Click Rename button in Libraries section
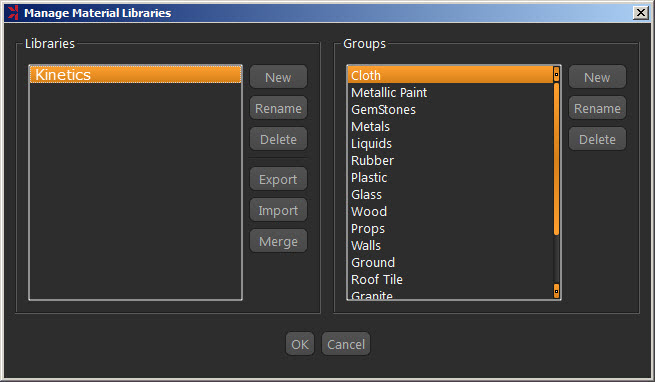 click(278, 108)
